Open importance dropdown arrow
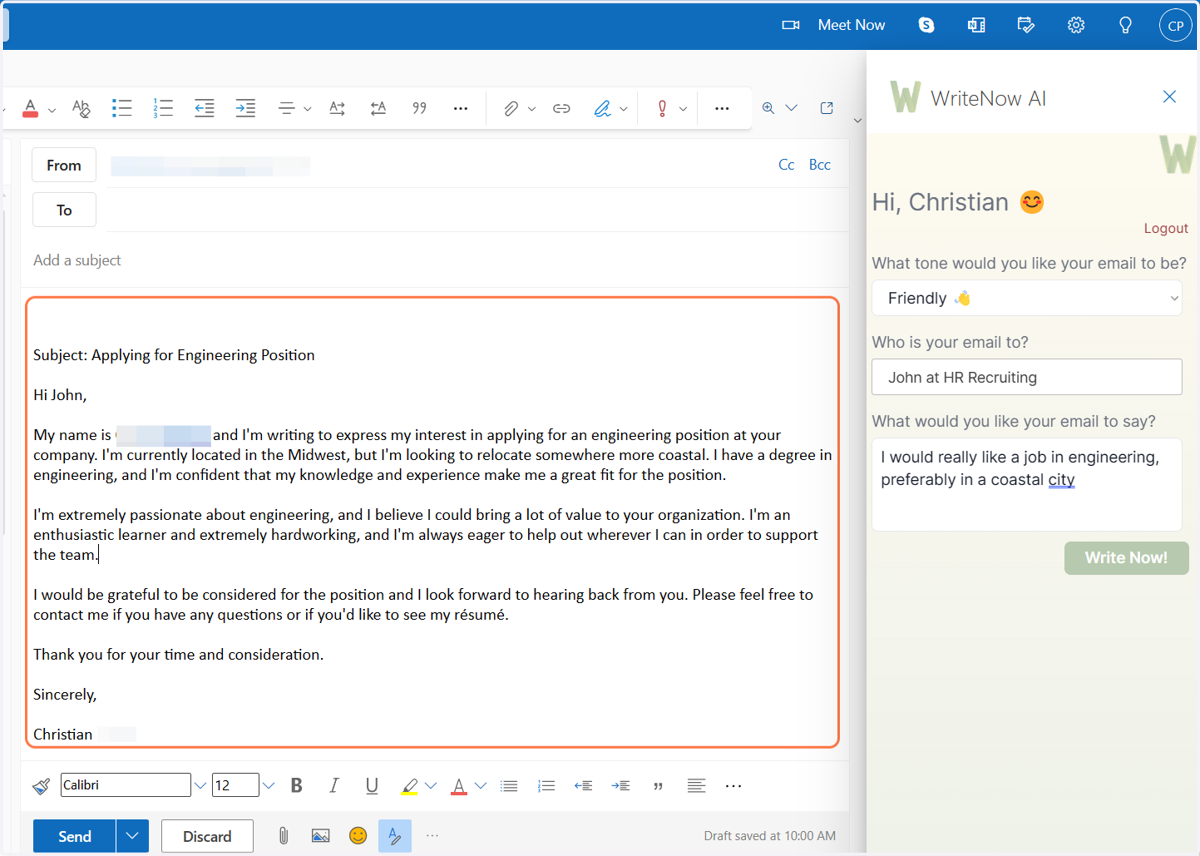Viewport: 1200px width, 856px height. (x=683, y=109)
